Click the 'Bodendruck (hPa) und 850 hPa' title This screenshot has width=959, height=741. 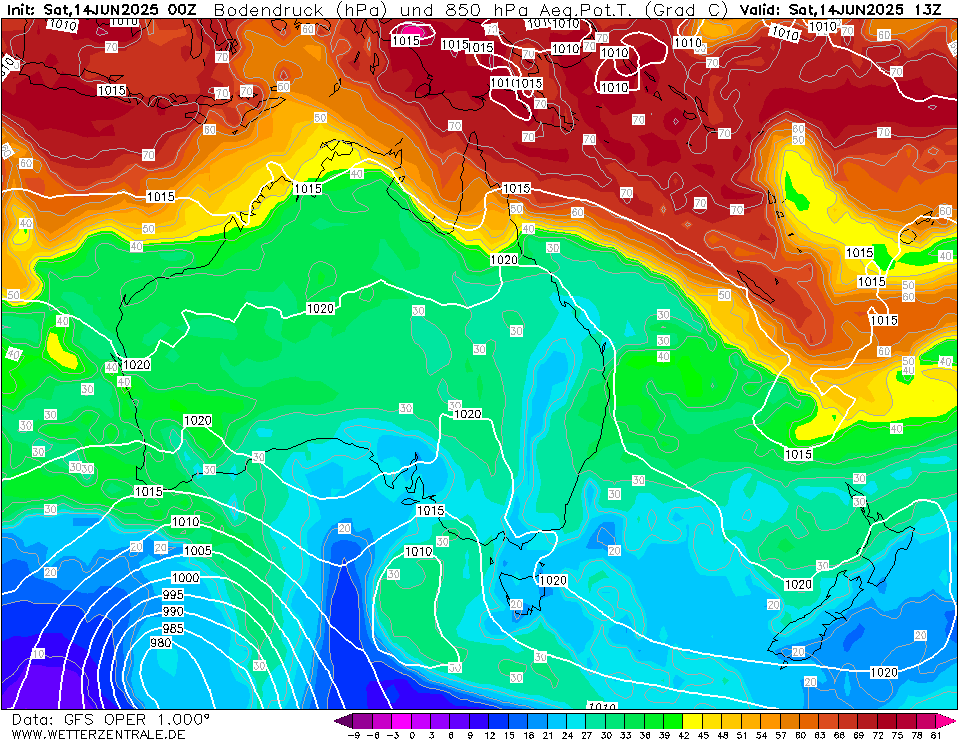[374, 10]
